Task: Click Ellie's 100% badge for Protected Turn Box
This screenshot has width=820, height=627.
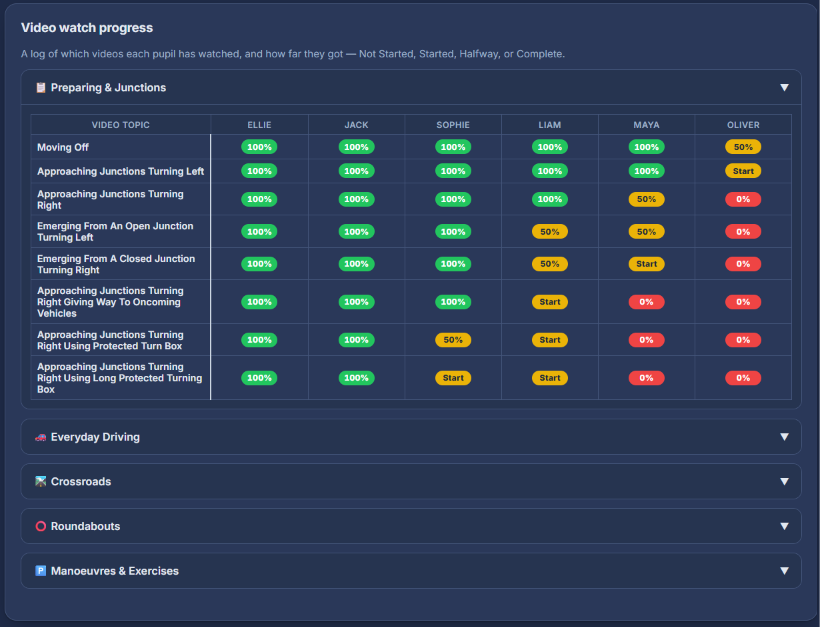Action: (x=259, y=340)
